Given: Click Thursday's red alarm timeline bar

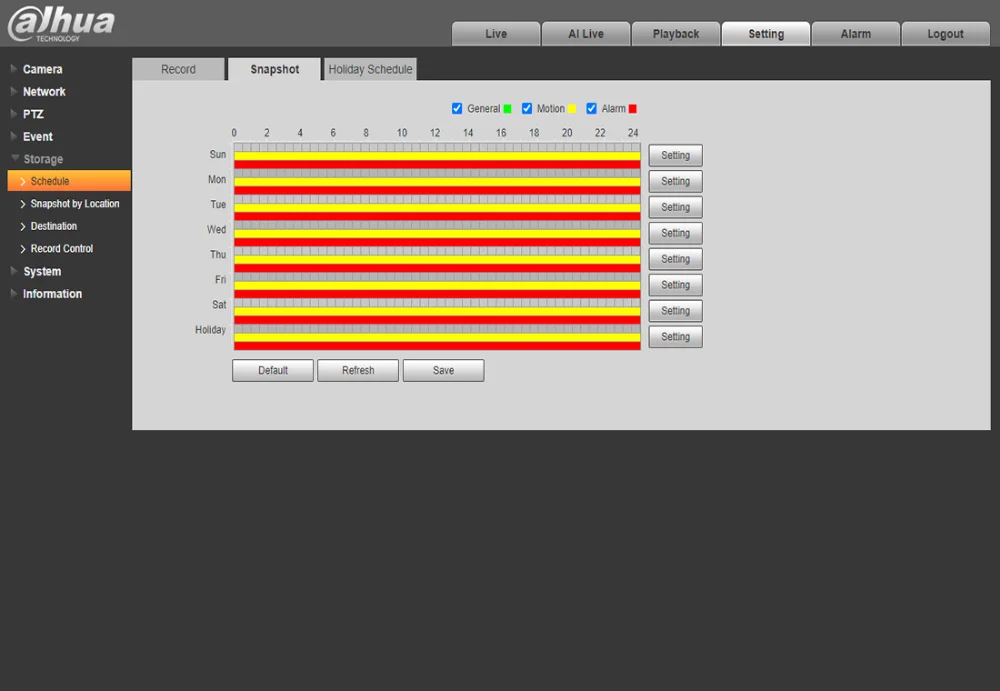Looking at the screenshot, I should [x=437, y=268].
